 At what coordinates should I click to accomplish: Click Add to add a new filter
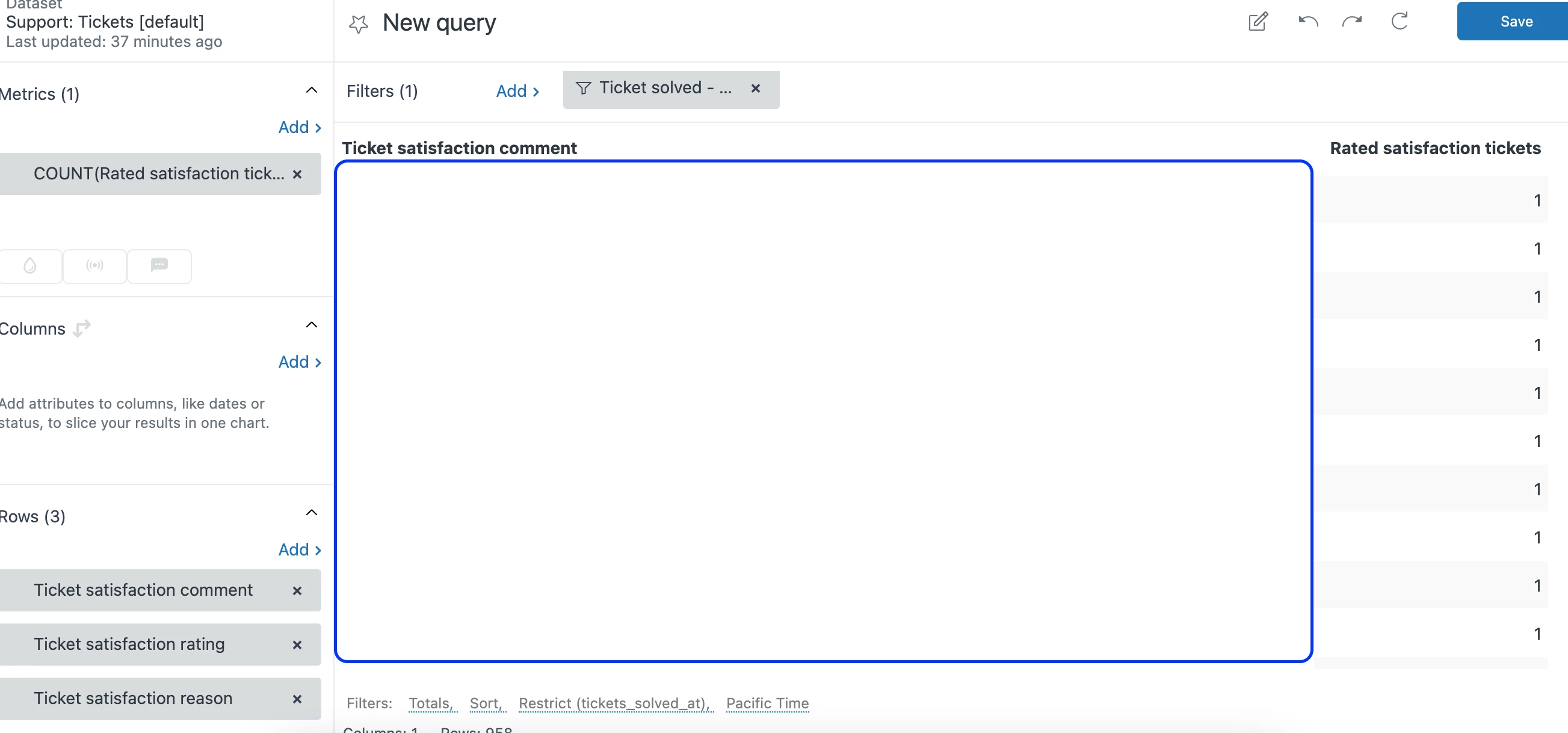[517, 91]
